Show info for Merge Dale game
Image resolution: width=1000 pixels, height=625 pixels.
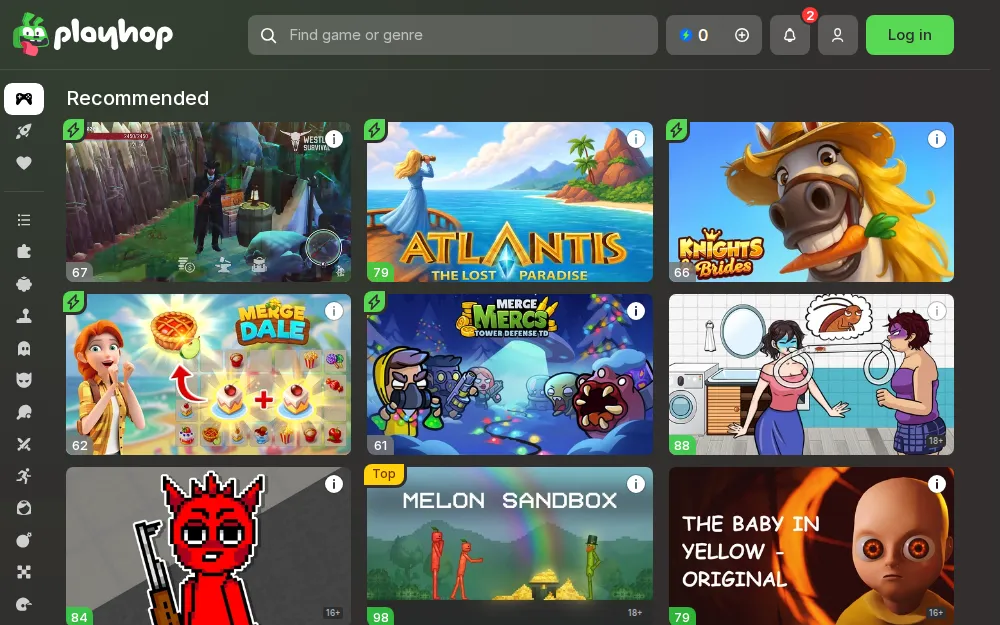(334, 311)
